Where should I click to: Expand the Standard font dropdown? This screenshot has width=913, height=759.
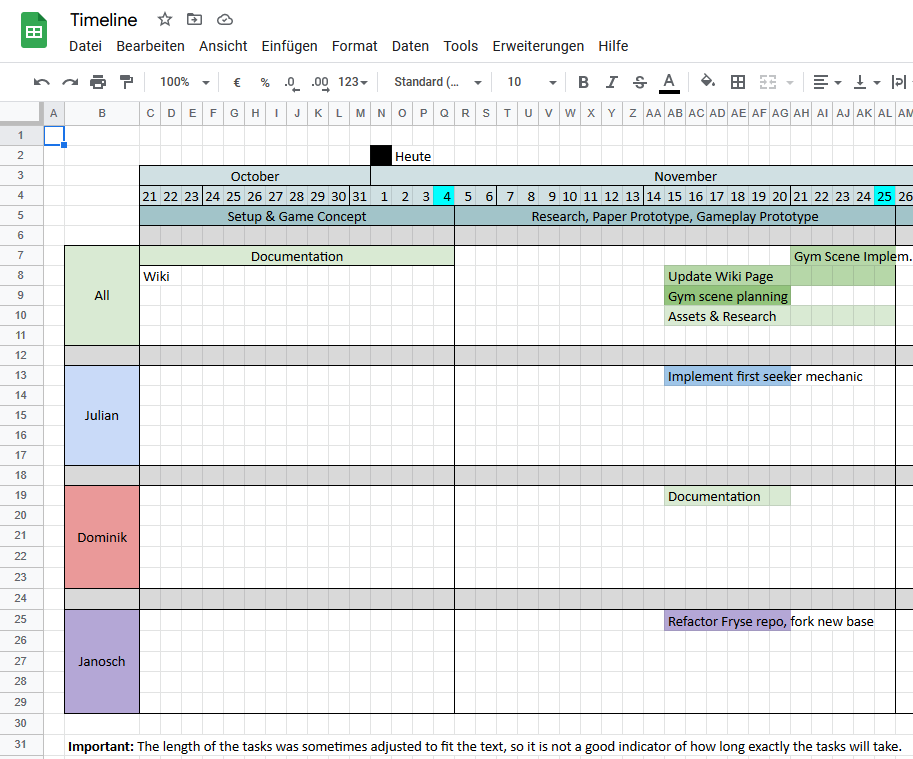(x=438, y=82)
